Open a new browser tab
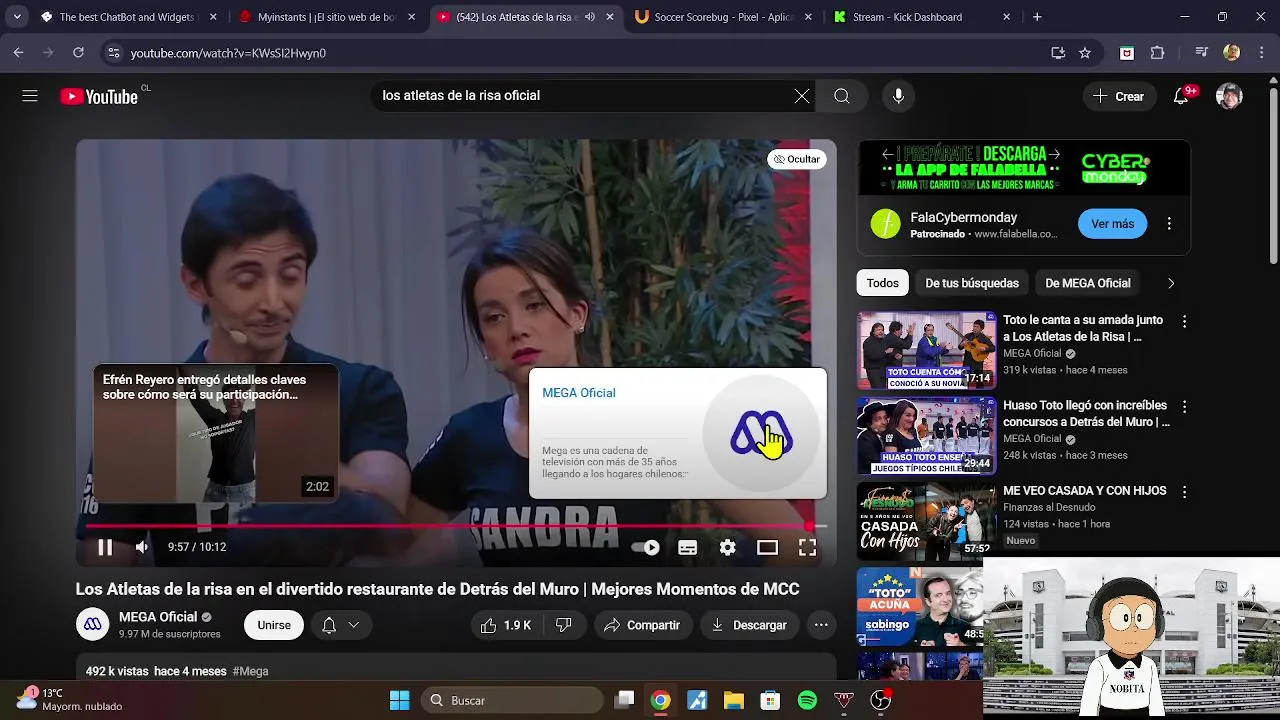The image size is (1280, 720). (1037, 17)
